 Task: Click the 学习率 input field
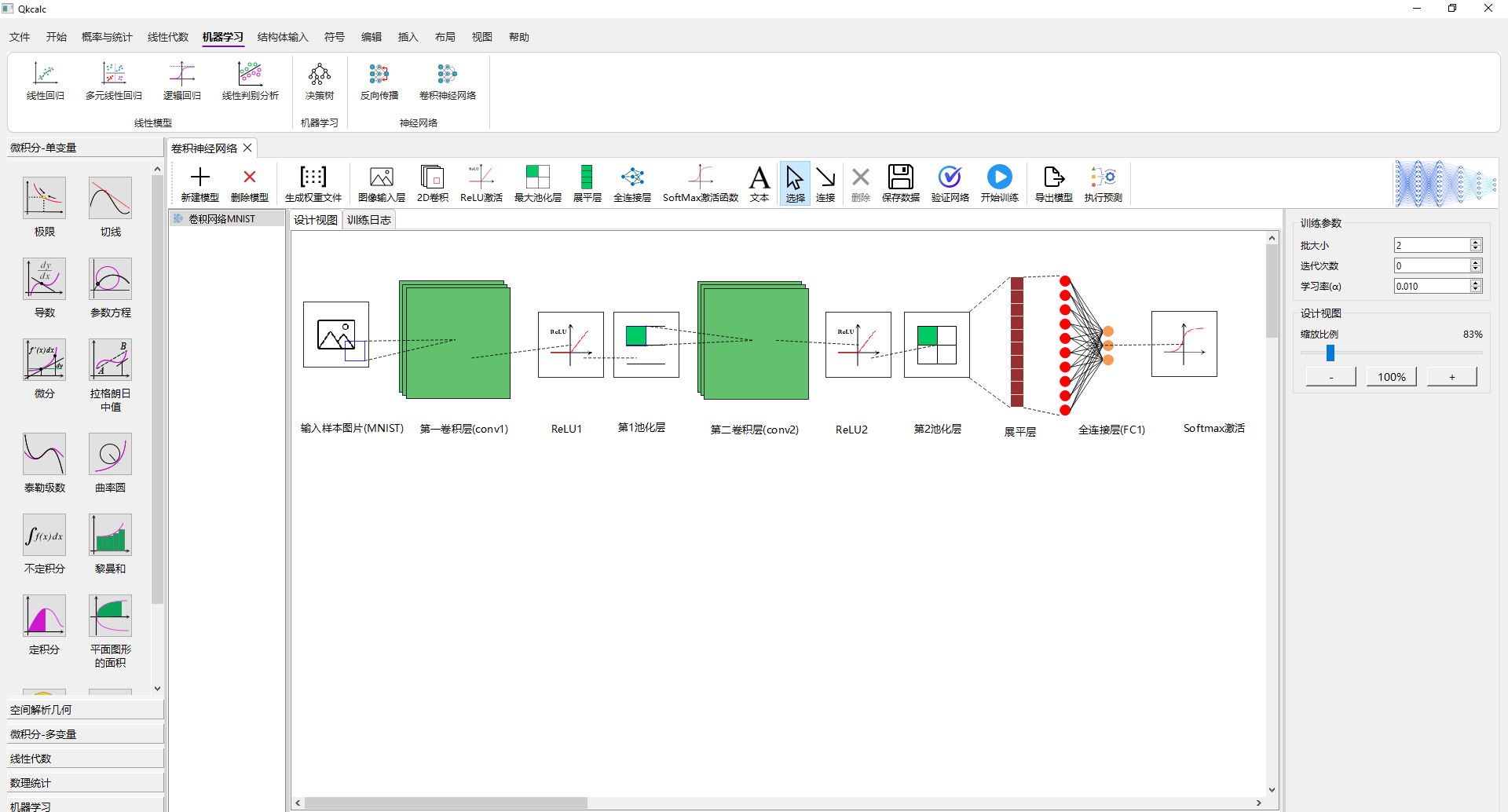(x=1431, y=287)
